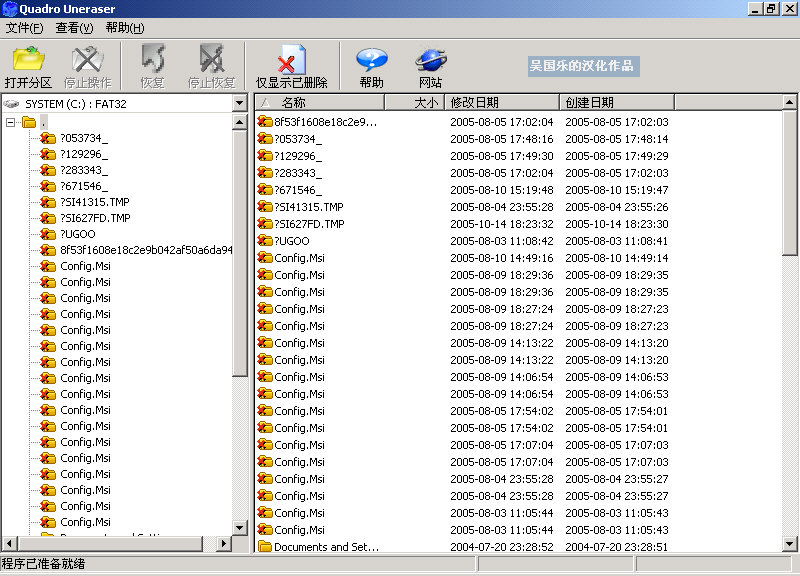The width and height of the screenshot is (800, 576).
Task: Select ?SI627FD.TMP in the folder tree
Action: [95, 218]
